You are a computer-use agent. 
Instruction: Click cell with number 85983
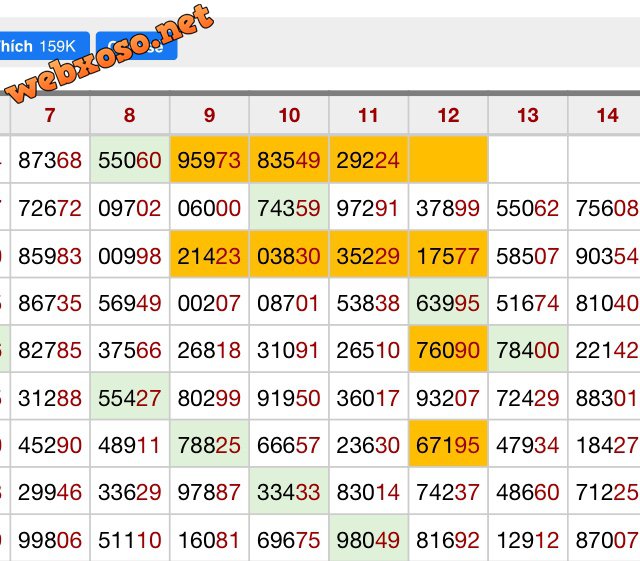pyautogui.click(x=50, y=255)
